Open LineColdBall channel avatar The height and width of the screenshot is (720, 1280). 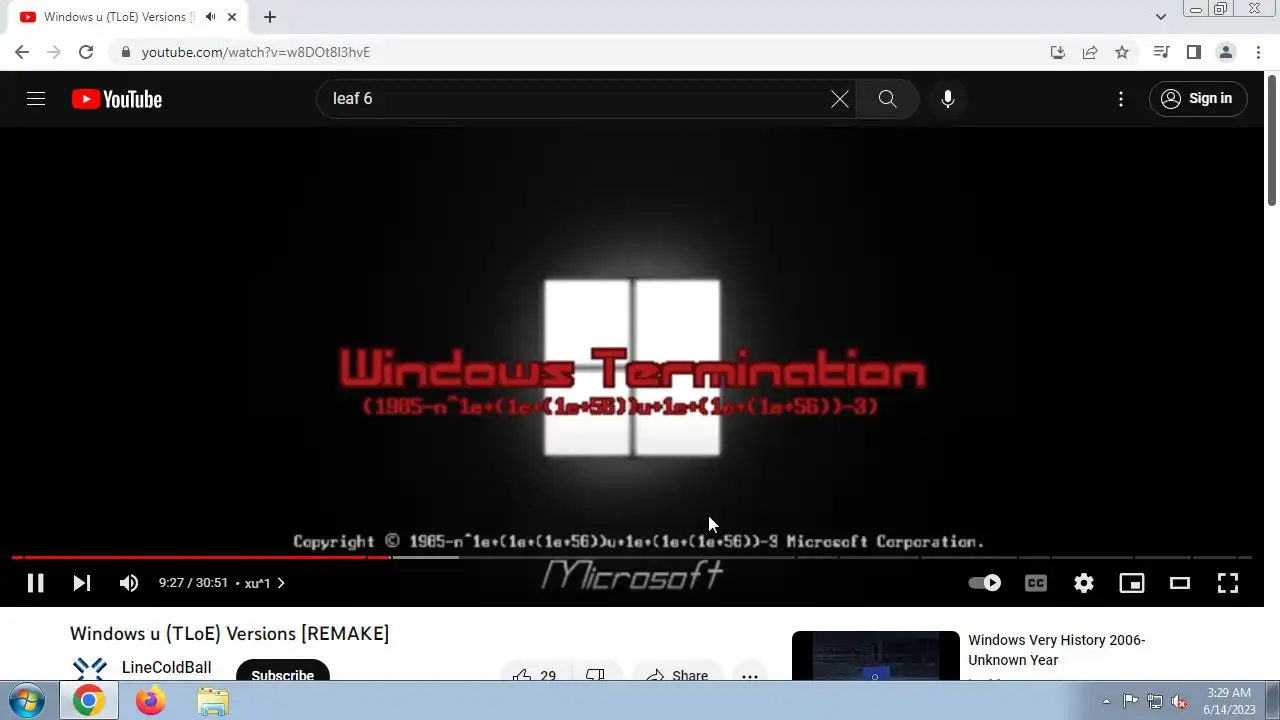click(x=90, y=669)
